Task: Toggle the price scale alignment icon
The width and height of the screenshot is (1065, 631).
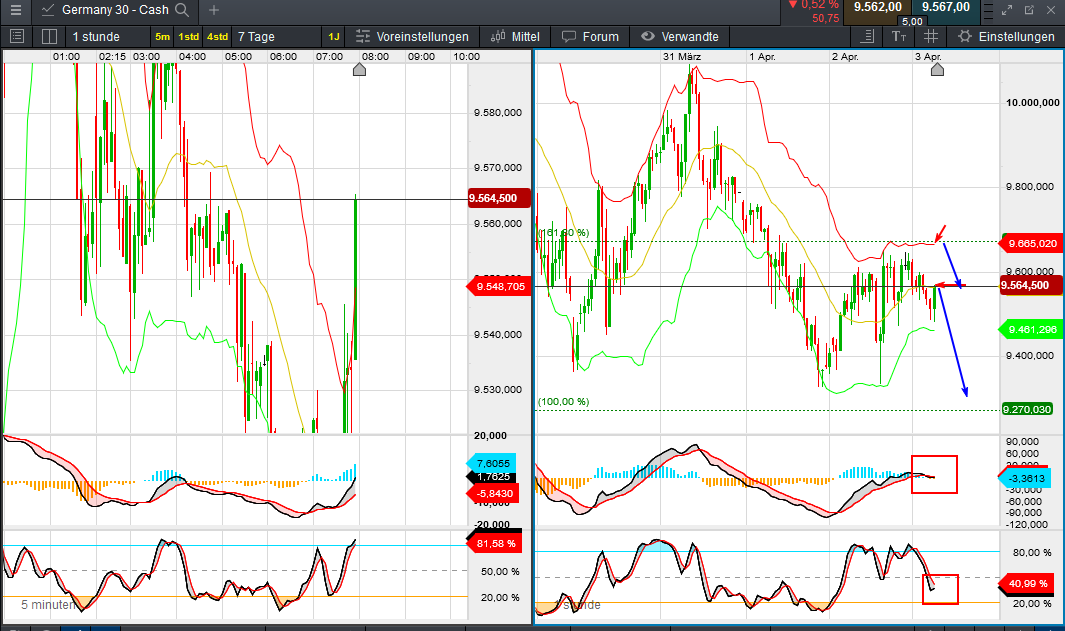Action: pos(867,37)
